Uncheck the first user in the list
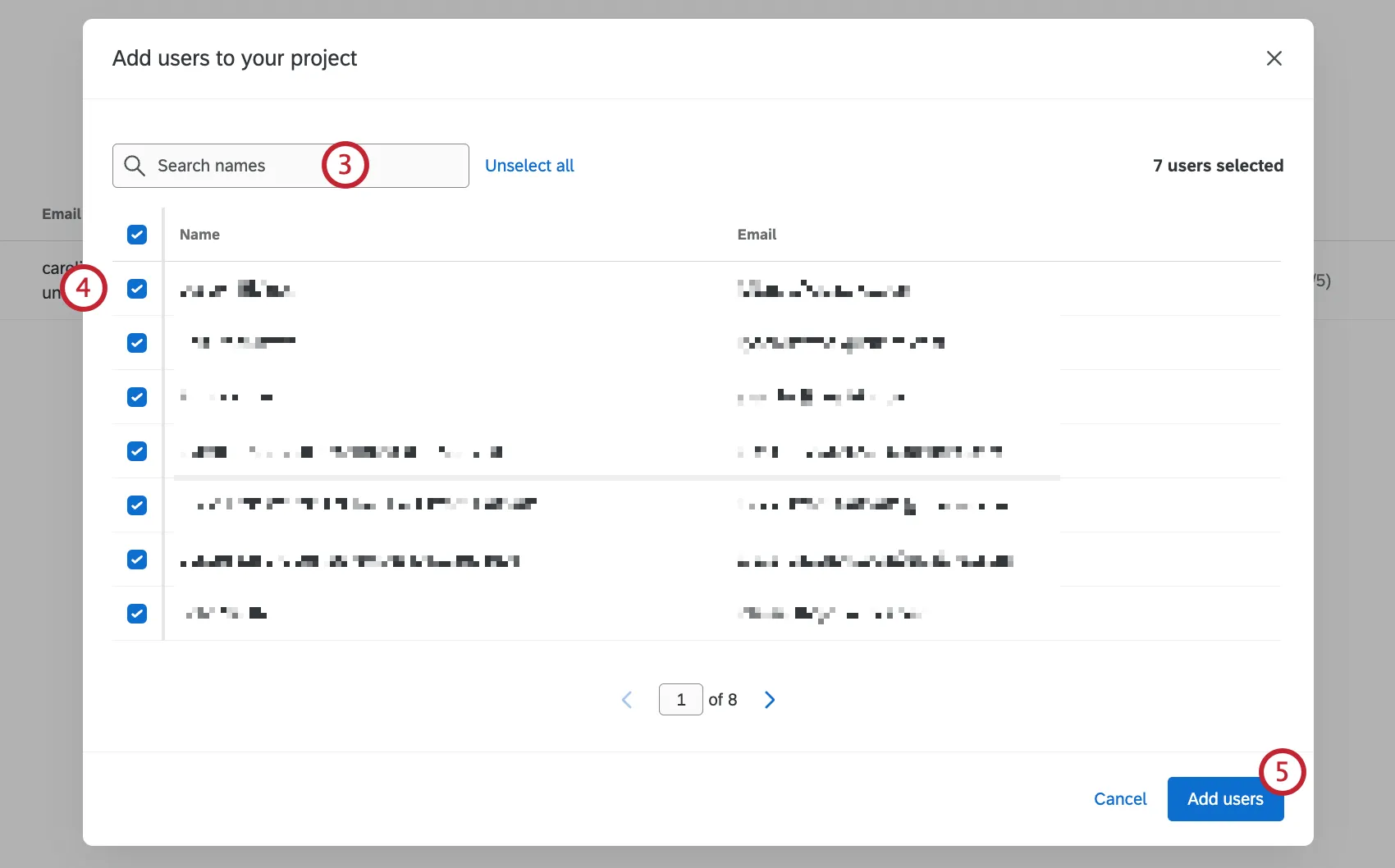 point(136,289)
